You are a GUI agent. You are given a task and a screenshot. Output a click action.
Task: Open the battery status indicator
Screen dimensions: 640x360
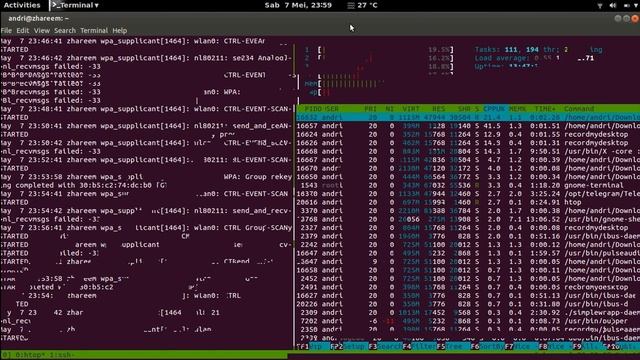coord(627,6)
